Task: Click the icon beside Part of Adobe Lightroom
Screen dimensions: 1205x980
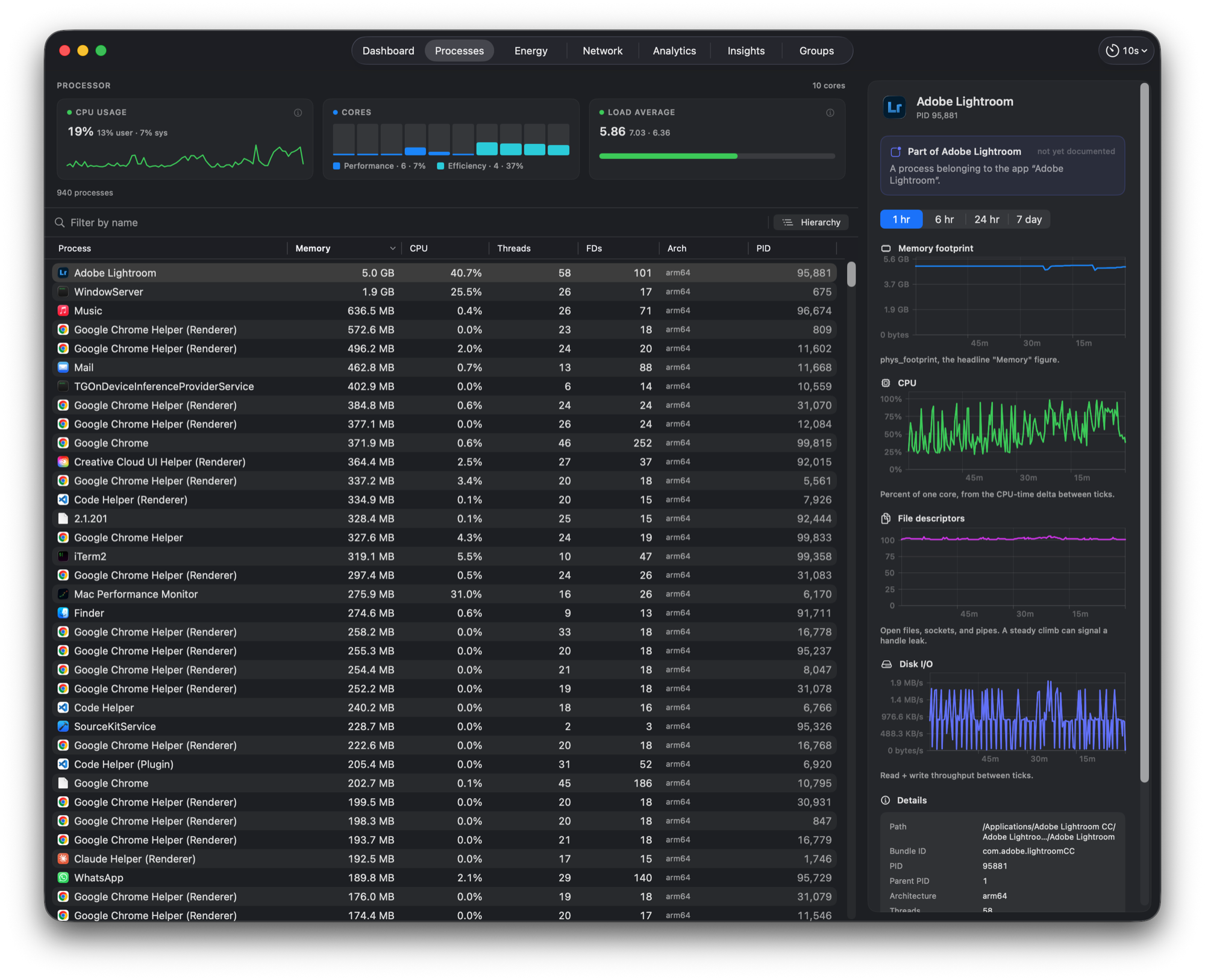Action: [x=896, y=152]
